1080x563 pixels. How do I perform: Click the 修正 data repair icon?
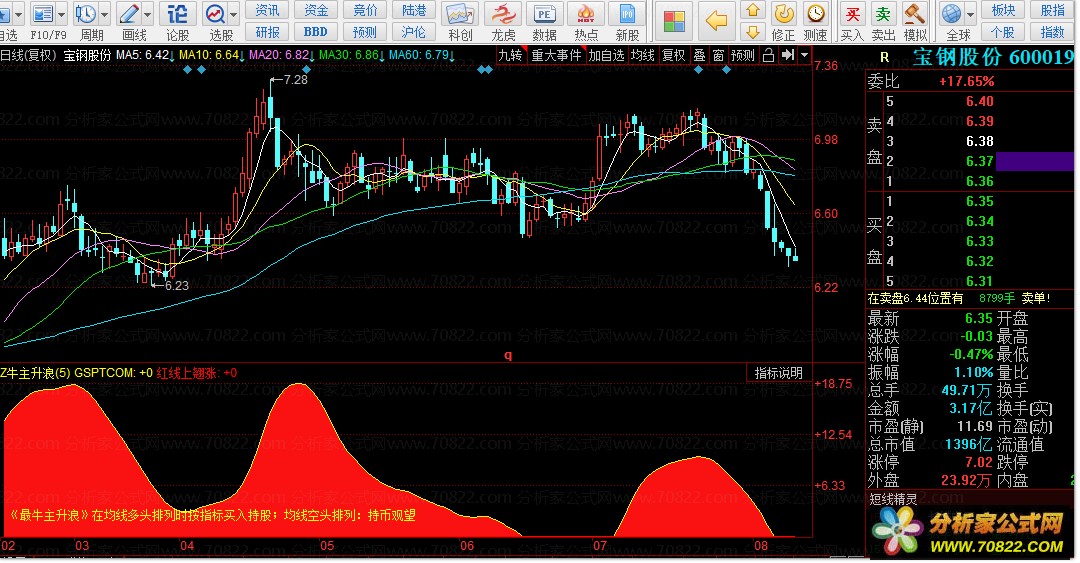(x=783, y=14)
